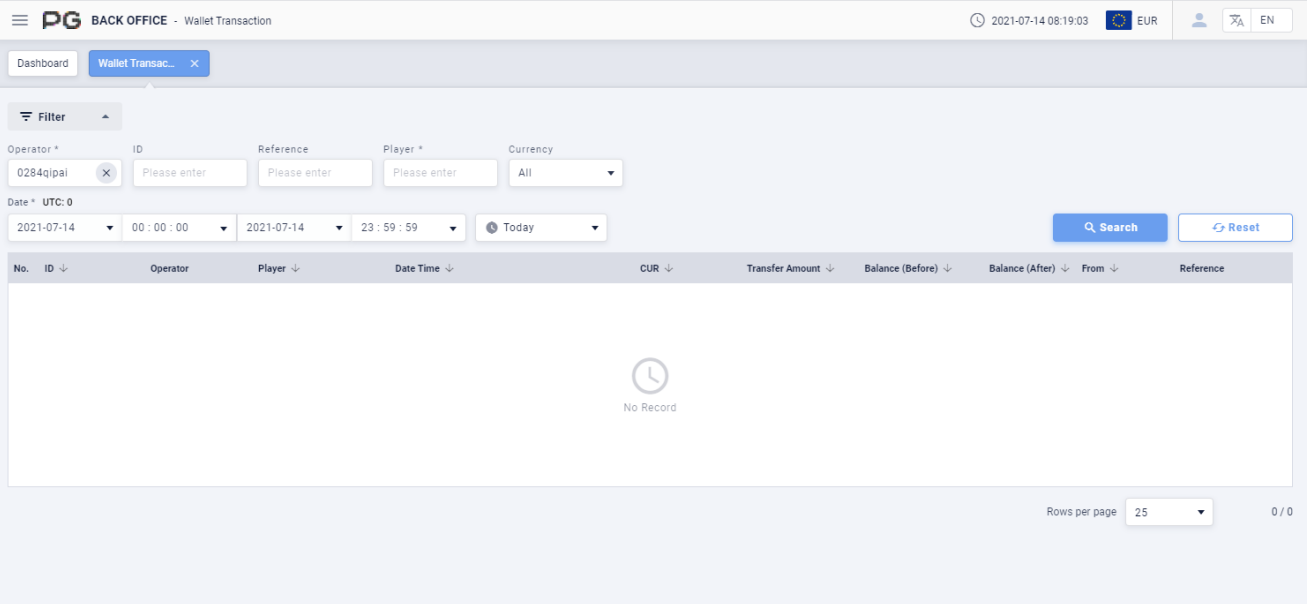1310x604 pixels.
Task: Switch to the Dashboard tab
Action: (43, 63)
